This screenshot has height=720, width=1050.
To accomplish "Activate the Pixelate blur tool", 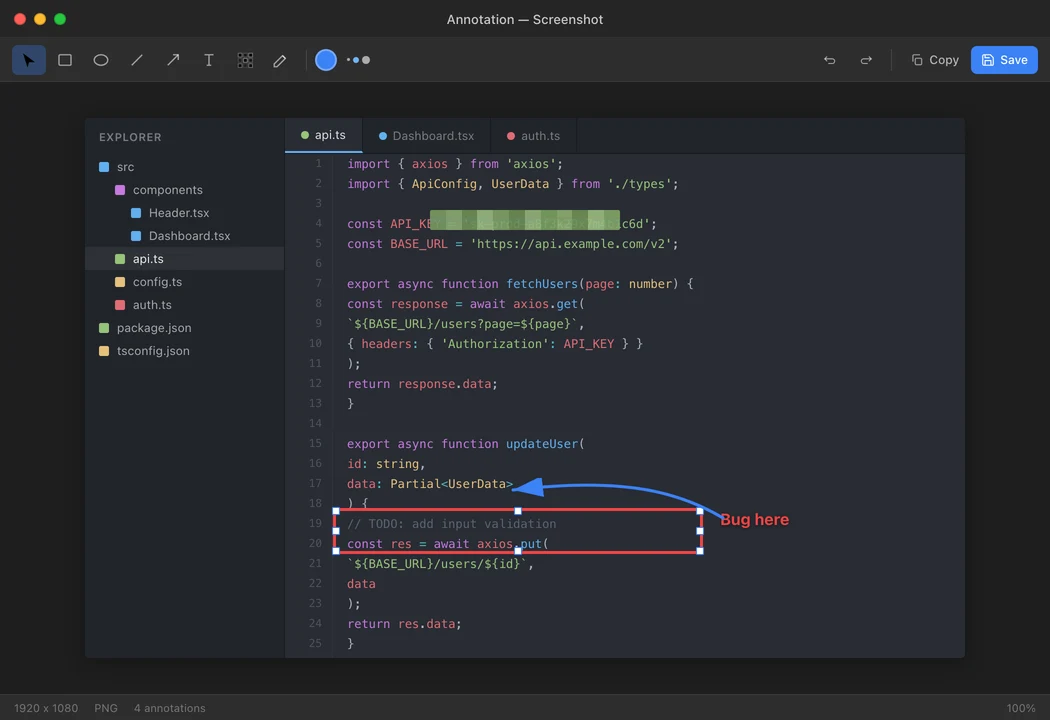I will click(x=245, y=60).
